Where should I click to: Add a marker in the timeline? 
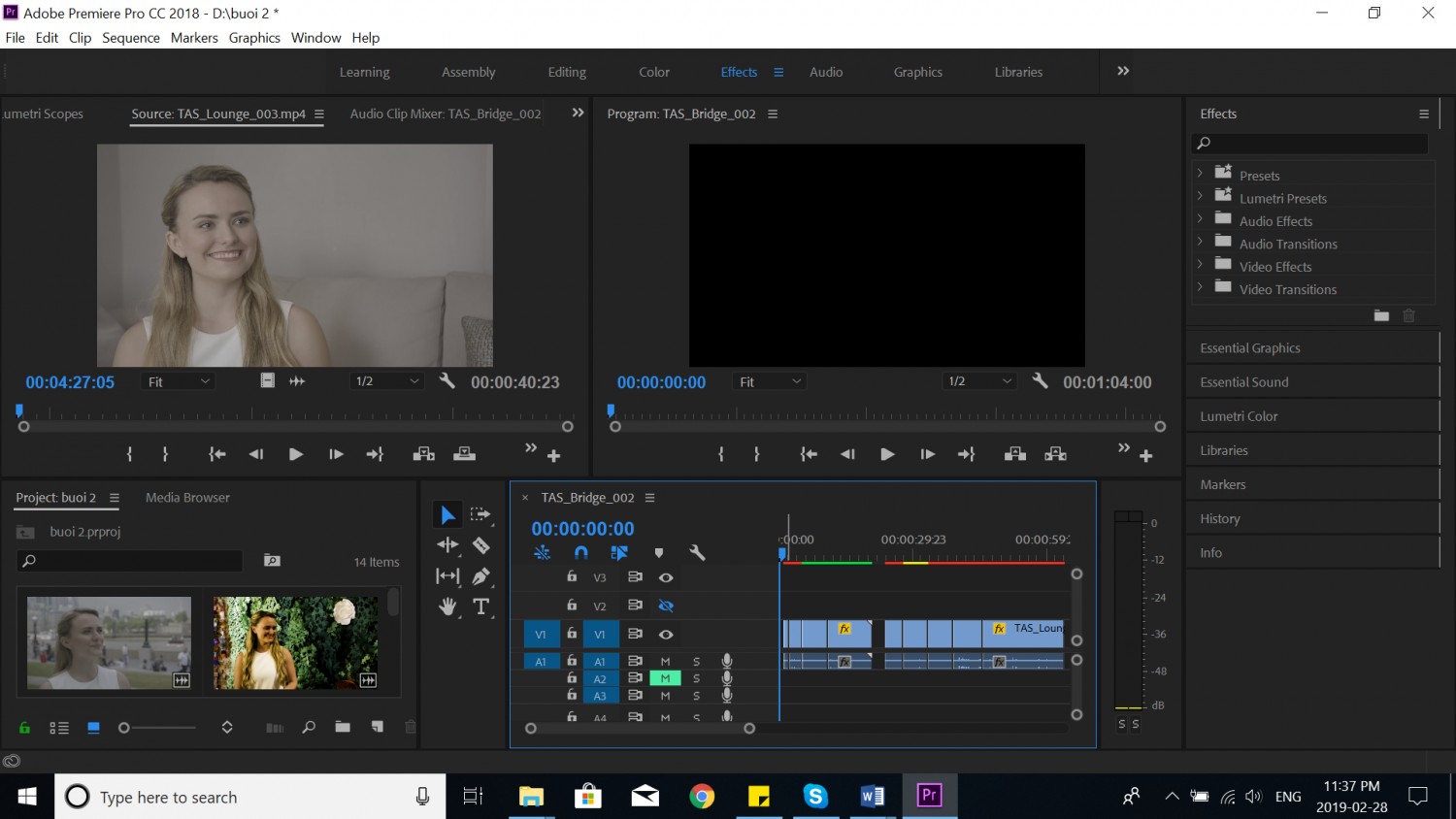tap(659, 553)
